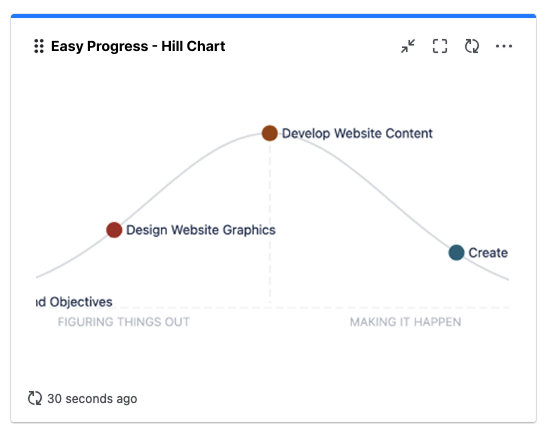Click the dashed center line of the hill

point(270,222)
